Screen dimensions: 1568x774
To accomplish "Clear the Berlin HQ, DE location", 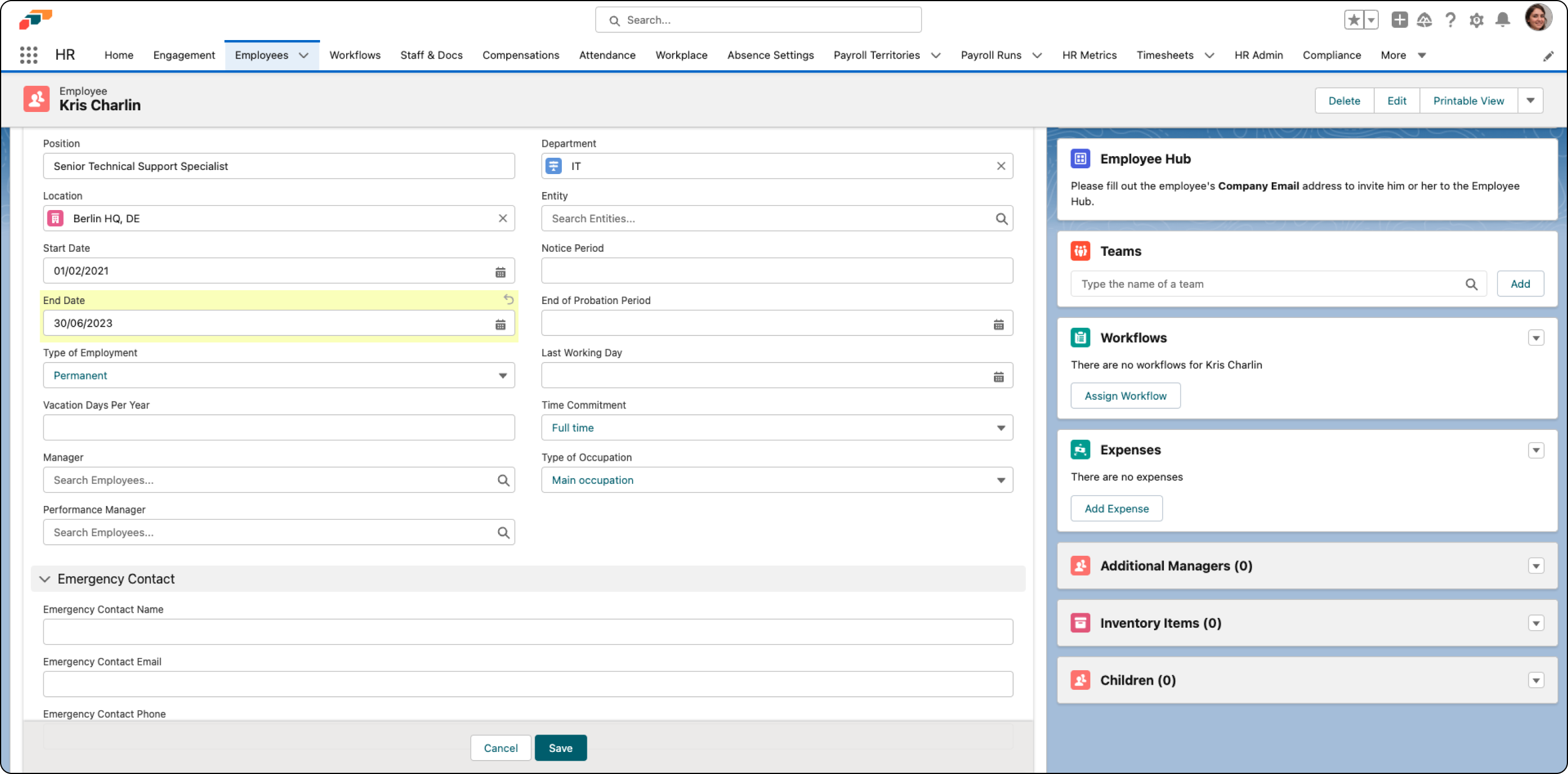I will [503, 218].
